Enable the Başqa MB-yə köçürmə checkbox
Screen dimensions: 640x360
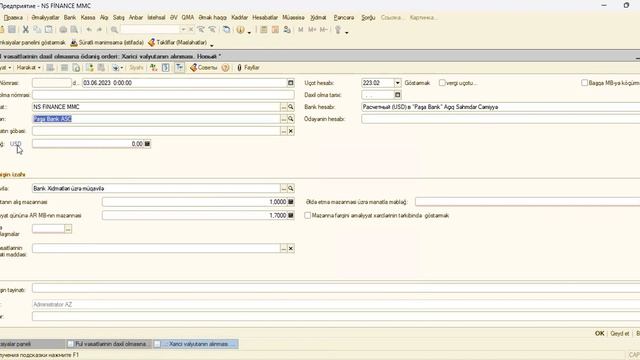[584, 83]
